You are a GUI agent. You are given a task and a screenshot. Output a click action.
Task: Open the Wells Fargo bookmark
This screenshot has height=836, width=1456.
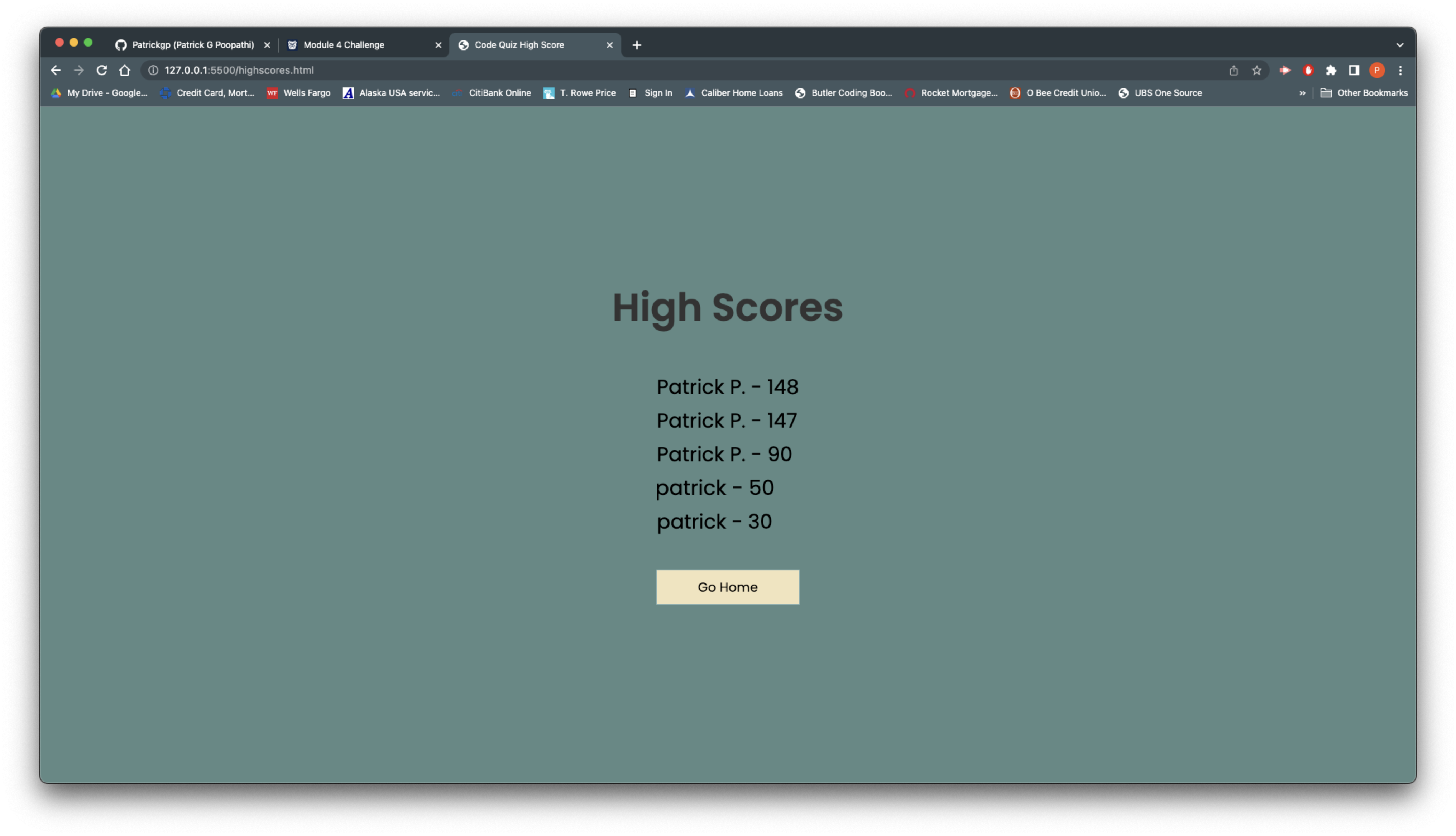coord(298,93)
